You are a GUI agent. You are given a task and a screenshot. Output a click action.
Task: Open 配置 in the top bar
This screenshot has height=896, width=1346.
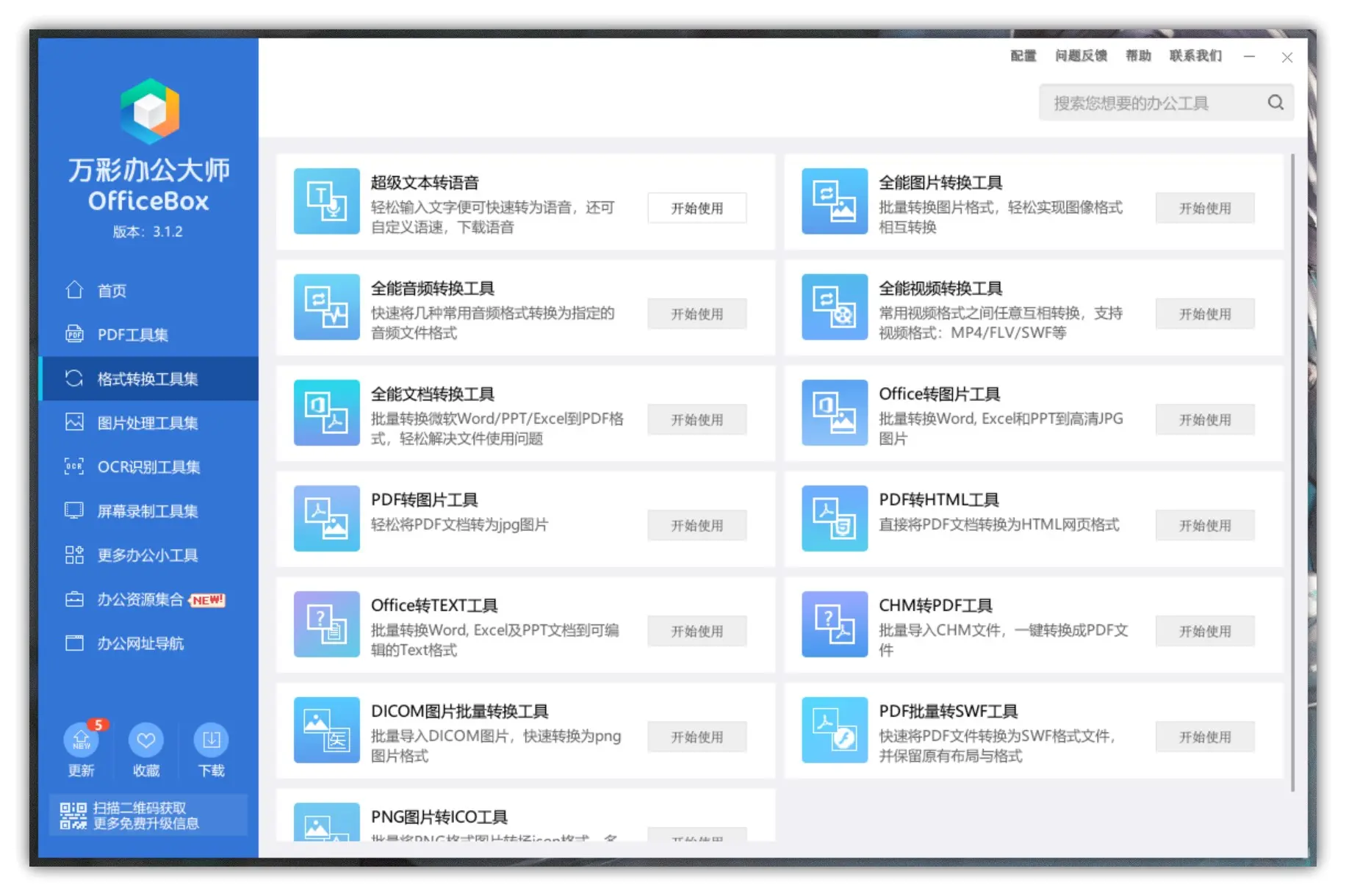[x=1023, y=56]
